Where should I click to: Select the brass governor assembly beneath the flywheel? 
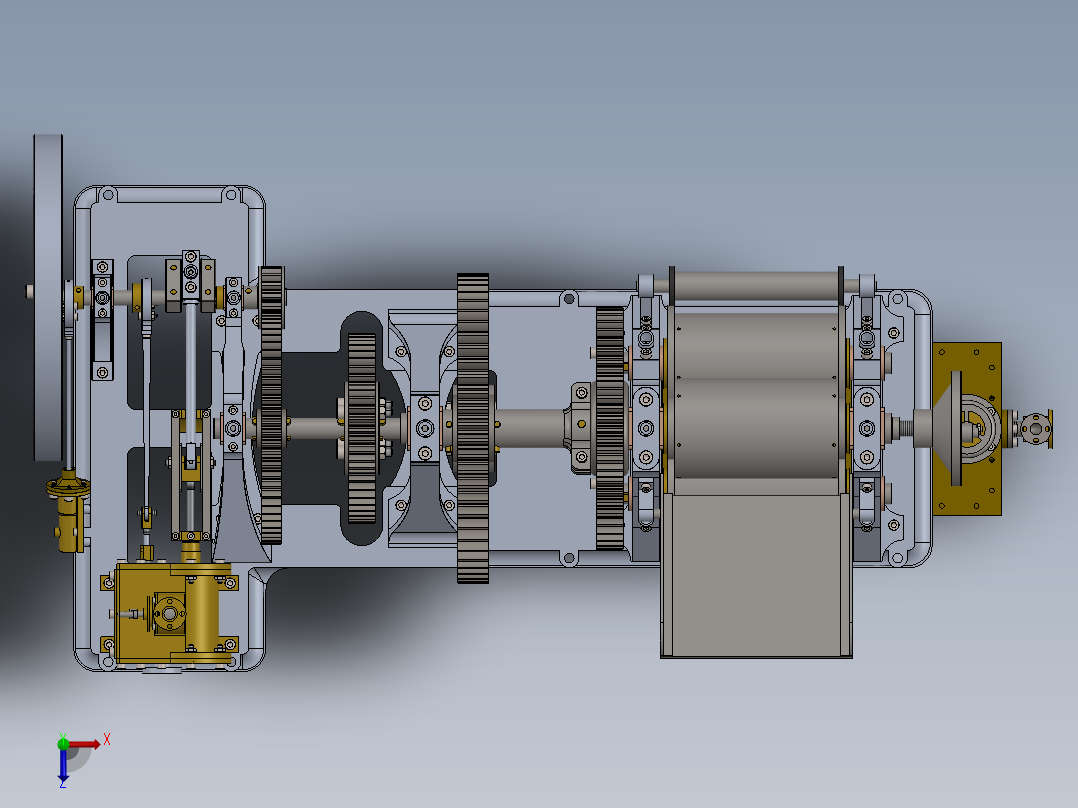coord(69,509)
